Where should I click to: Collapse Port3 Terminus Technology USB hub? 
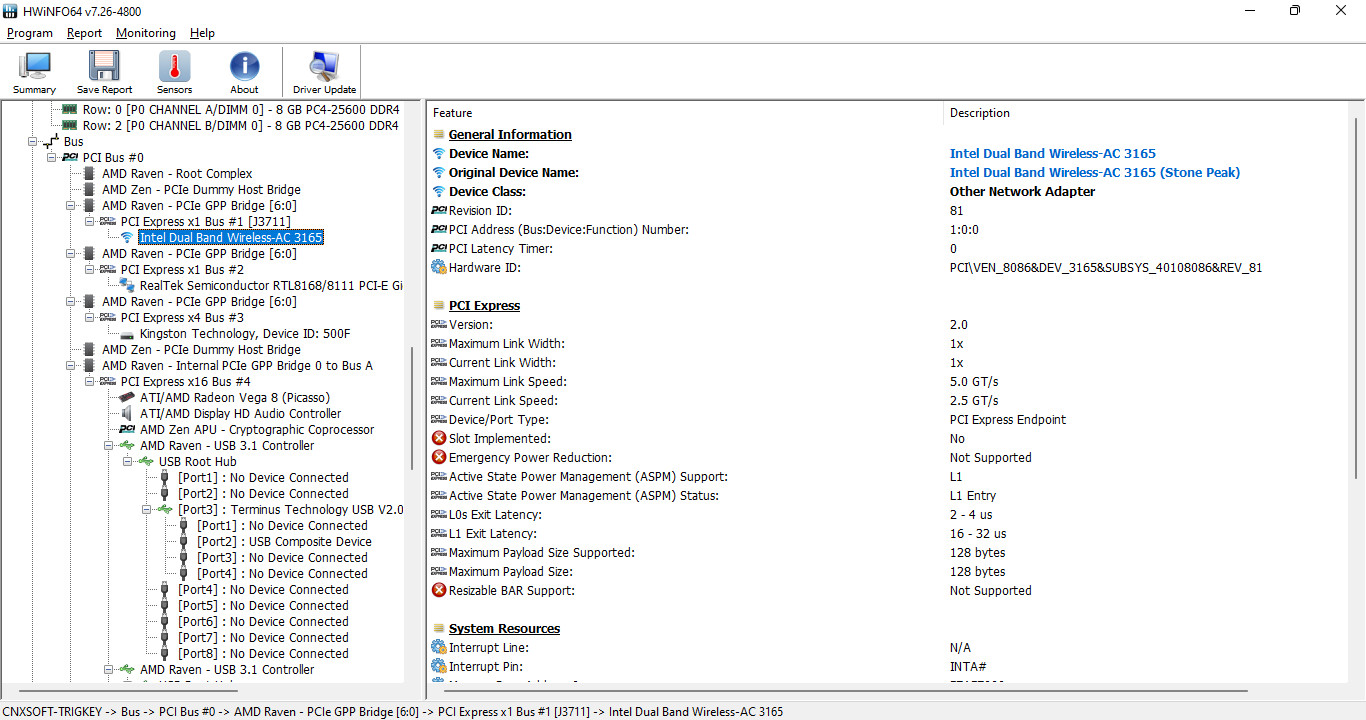click(146, 510)
